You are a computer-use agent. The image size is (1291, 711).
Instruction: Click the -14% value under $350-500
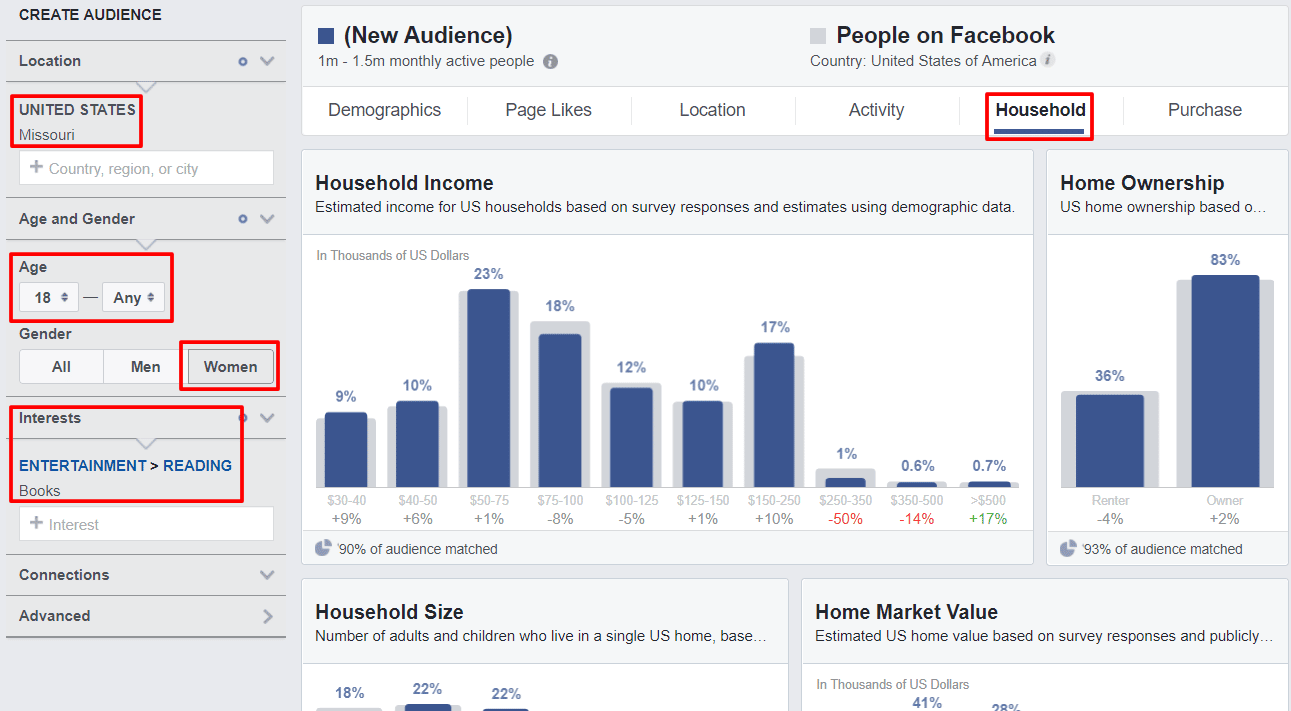point(918,519)
